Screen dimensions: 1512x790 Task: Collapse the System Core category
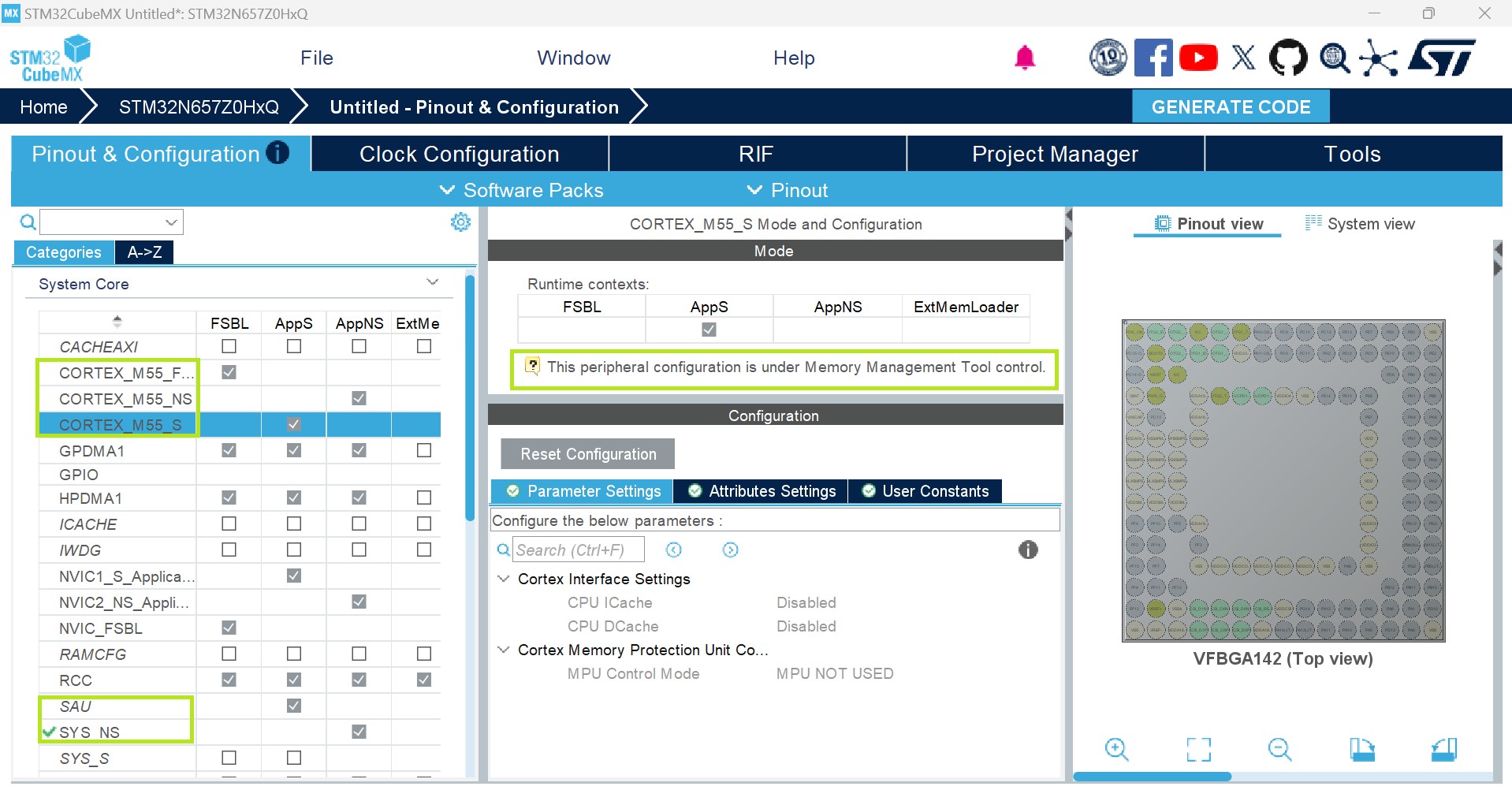pos(432,282)
